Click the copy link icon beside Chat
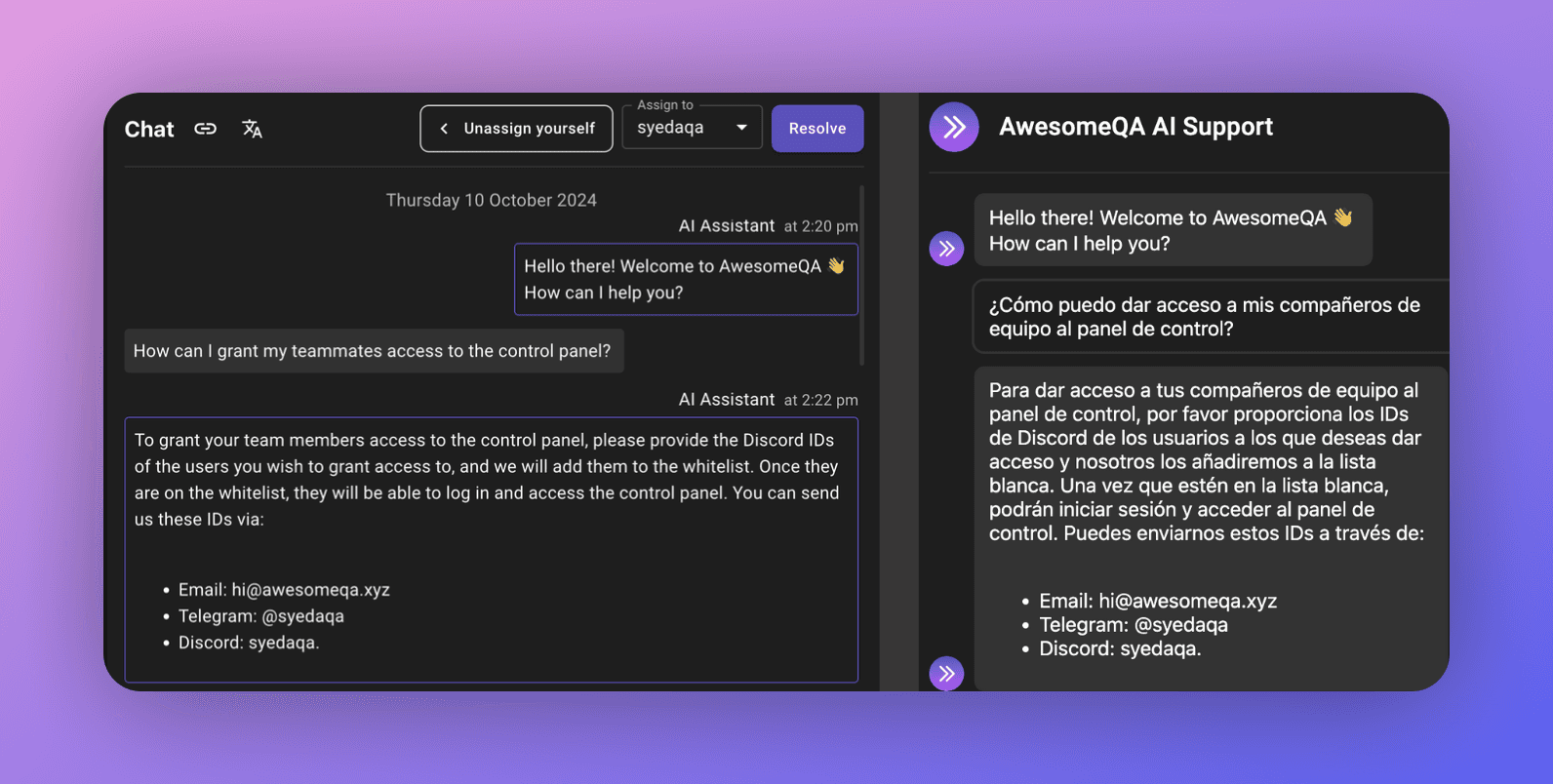The image size is (1553, 784). [205, 129]
